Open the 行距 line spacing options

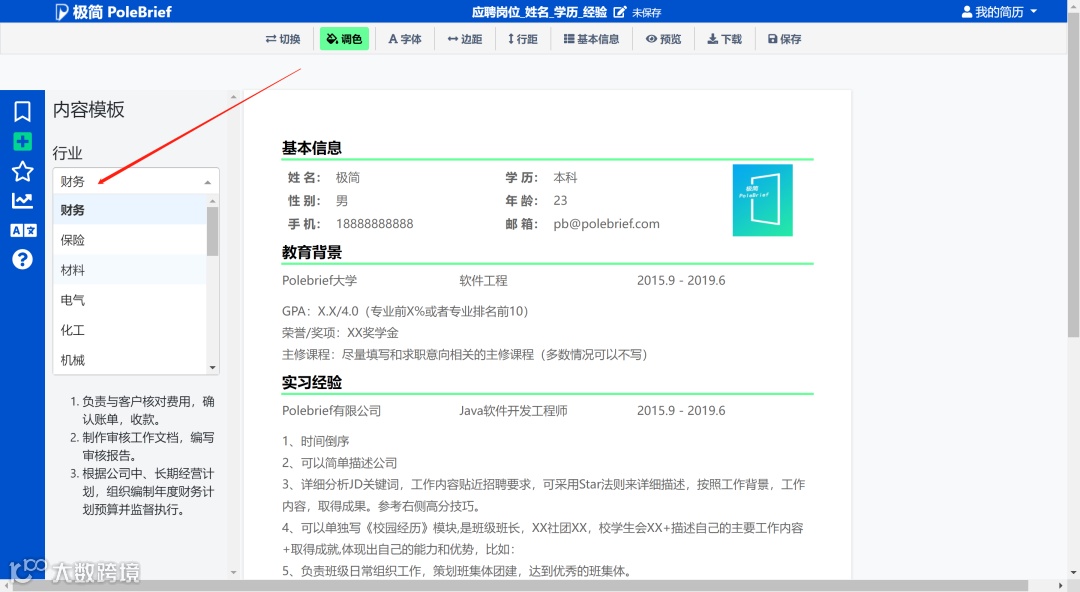point(523,39)
